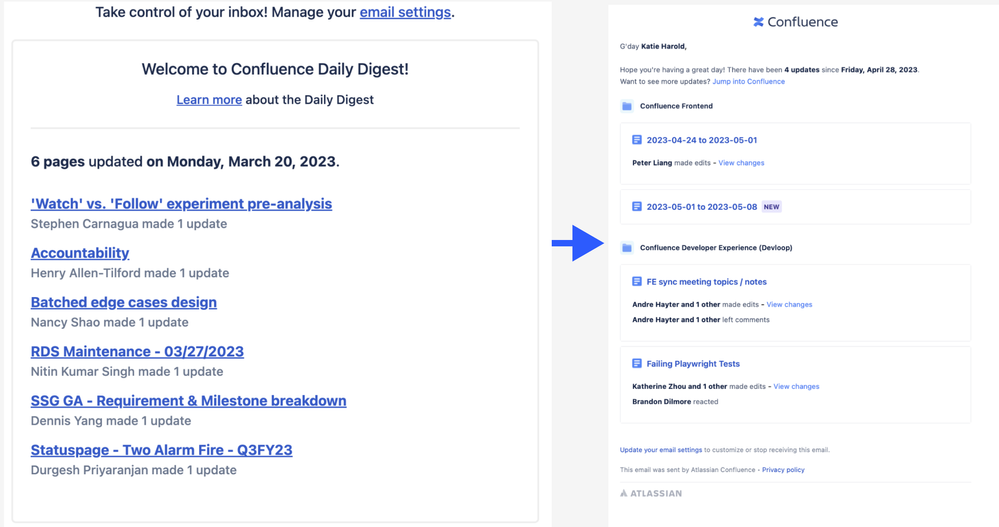Click 'Nitin Kumar Singh made 1 update' text

coord(127,371)
